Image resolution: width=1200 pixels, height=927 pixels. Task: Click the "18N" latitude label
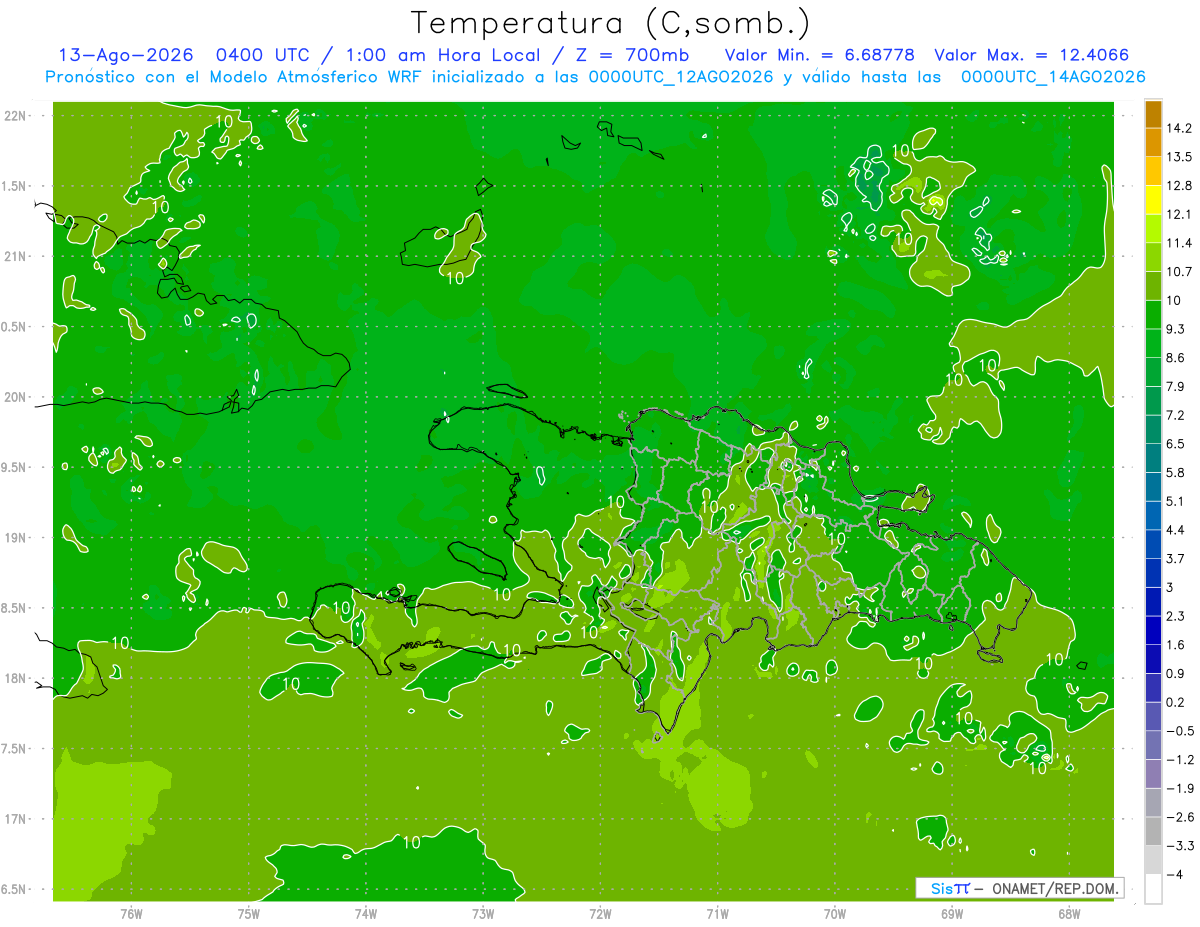click(x=16, y=678)
